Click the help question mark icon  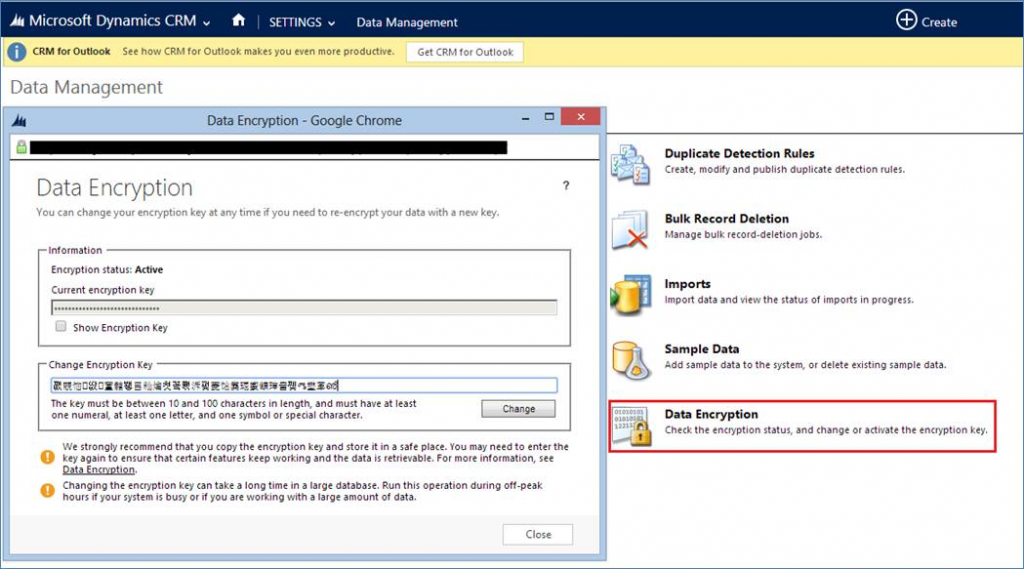(566, 186)
